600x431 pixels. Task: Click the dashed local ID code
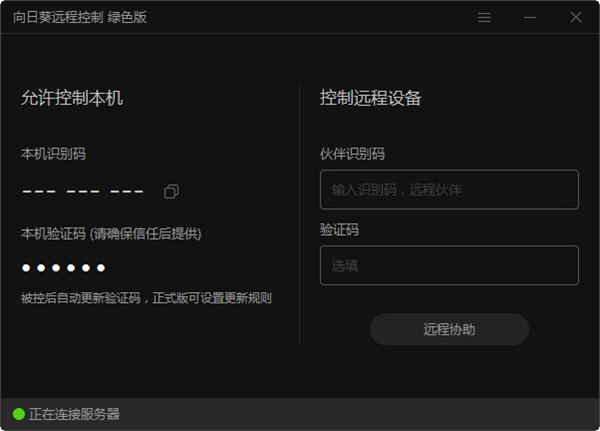(x=83, y=191)
